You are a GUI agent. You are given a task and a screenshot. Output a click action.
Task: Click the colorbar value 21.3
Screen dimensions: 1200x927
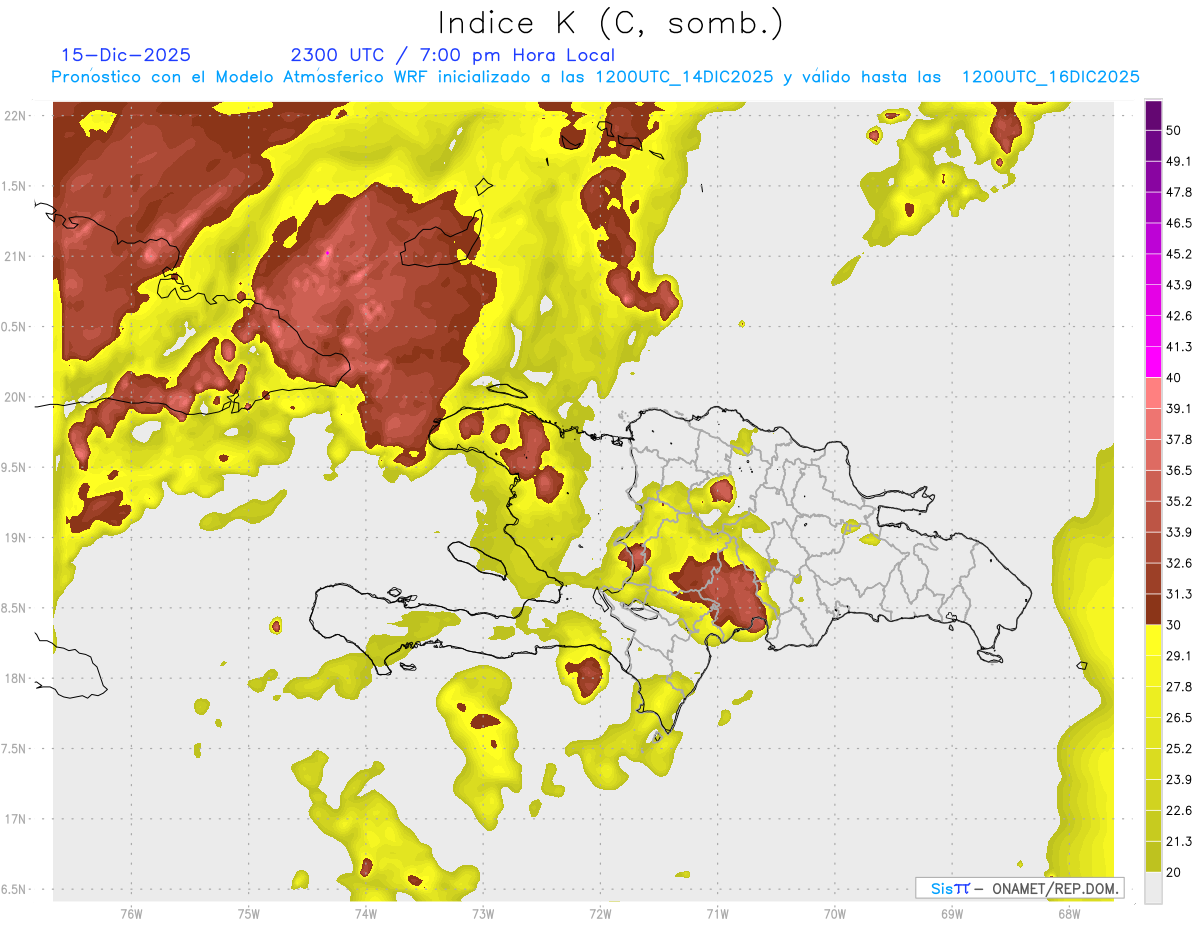1180,841
